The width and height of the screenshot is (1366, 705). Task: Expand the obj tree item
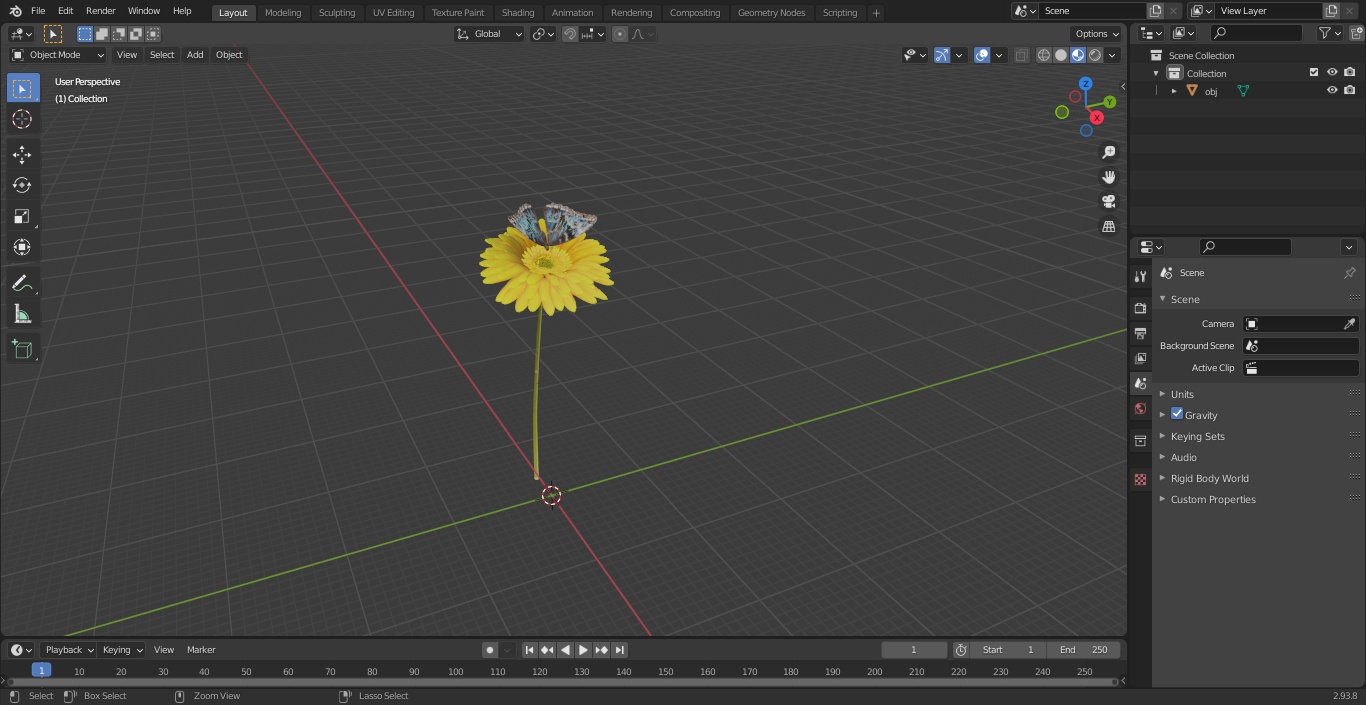pos(1174,91)
